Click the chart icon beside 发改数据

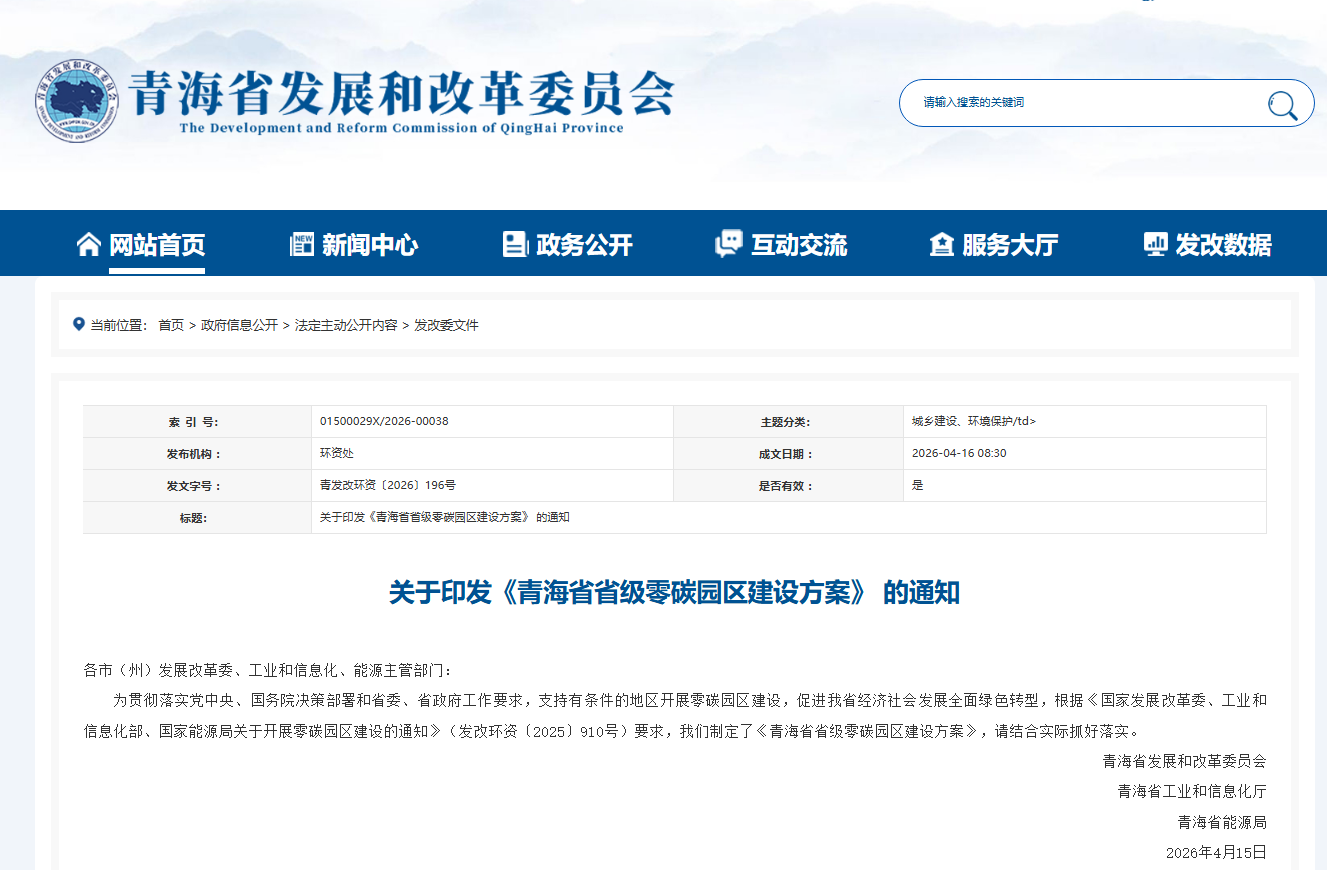1155,244
